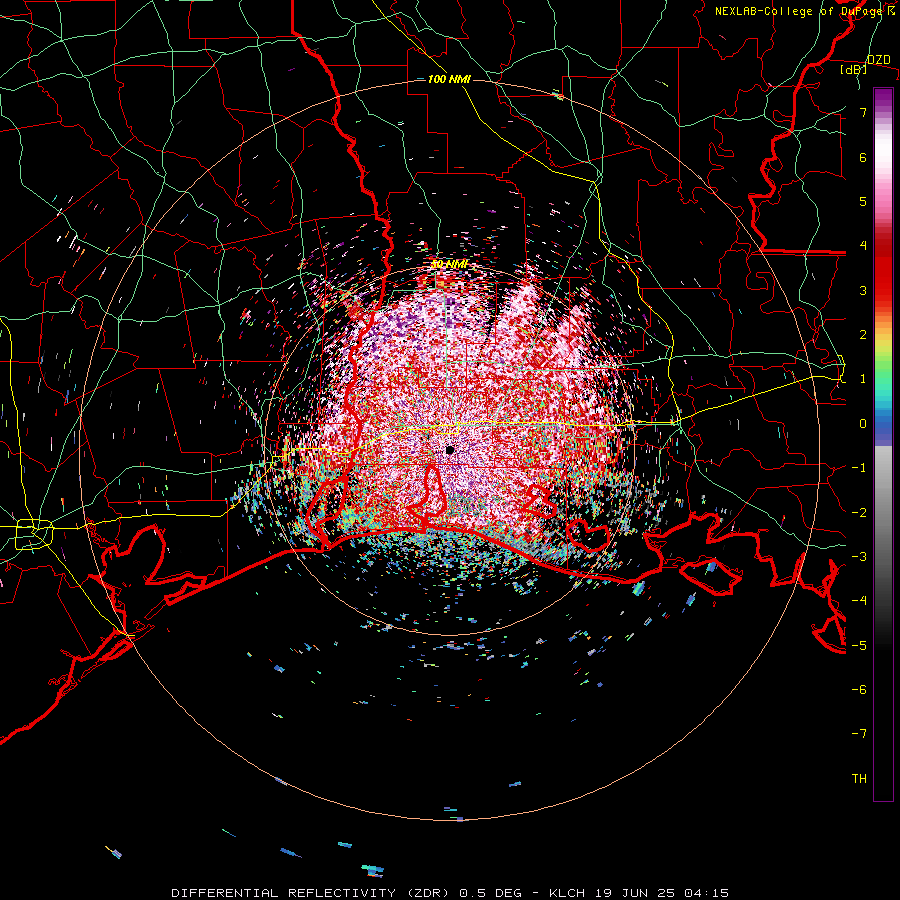Click the 100 NMI range ring label

(x=449, y=79)
